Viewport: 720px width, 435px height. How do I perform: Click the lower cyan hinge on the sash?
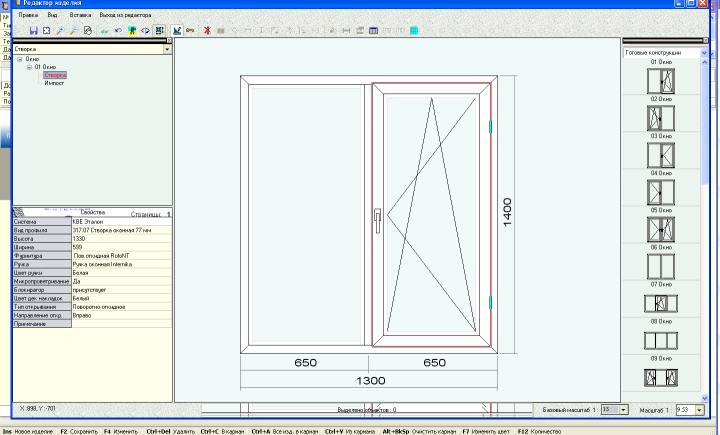coord(490,302)
